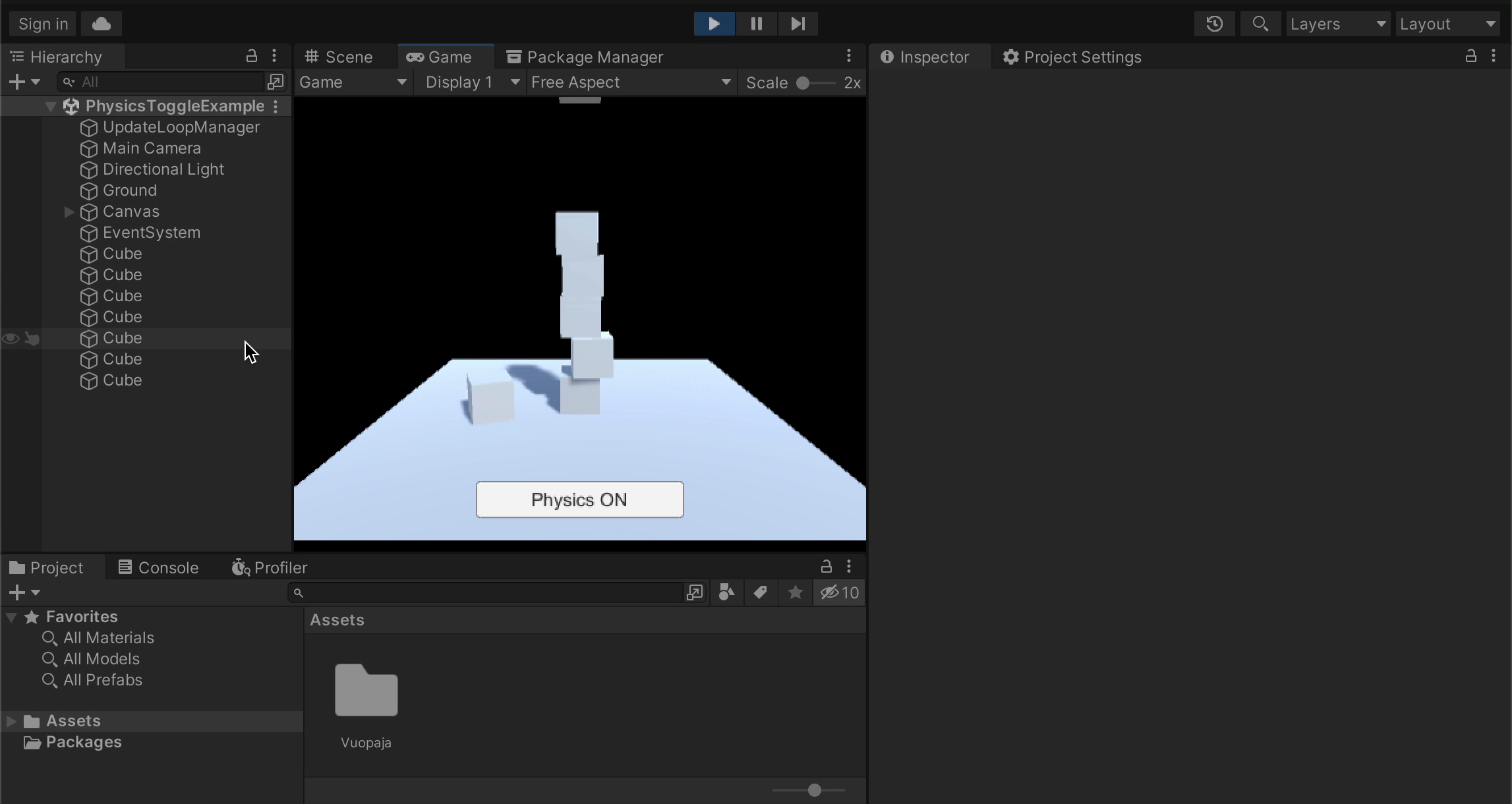Click the cloud services icon

pyautogui.click(x=101, y=24)
